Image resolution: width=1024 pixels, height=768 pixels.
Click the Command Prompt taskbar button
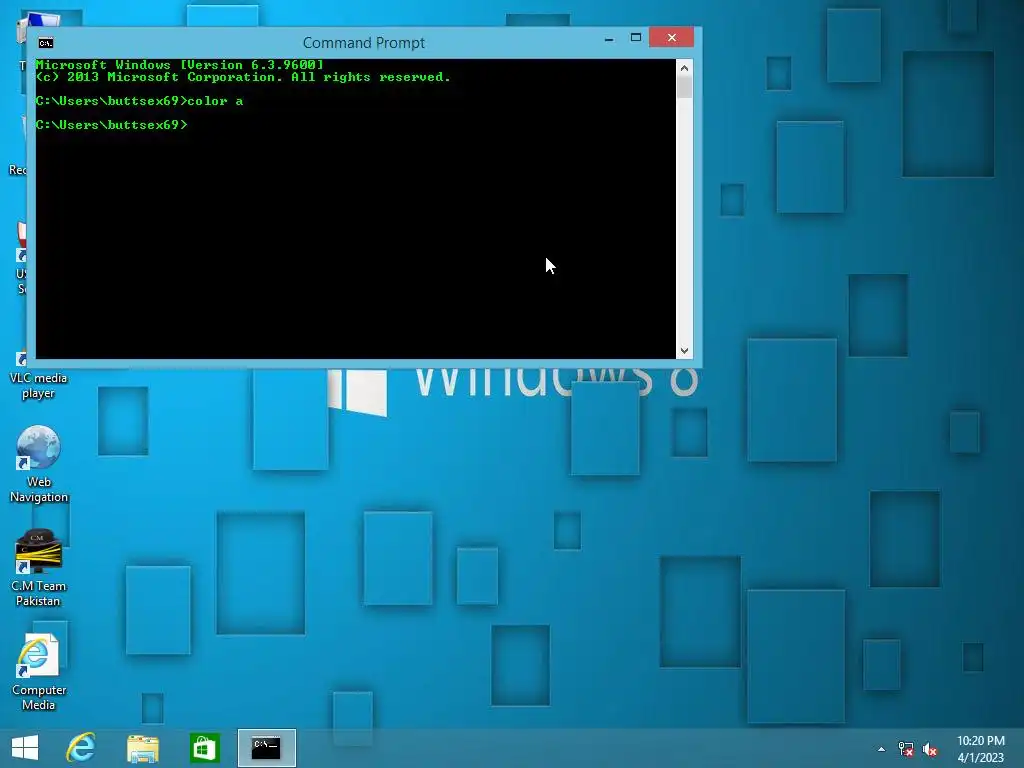point(266,748)
